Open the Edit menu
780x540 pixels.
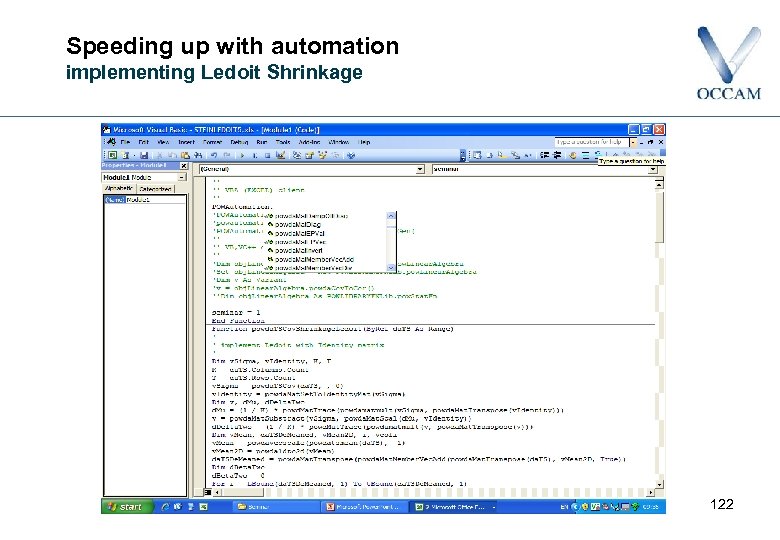(144, 142)
